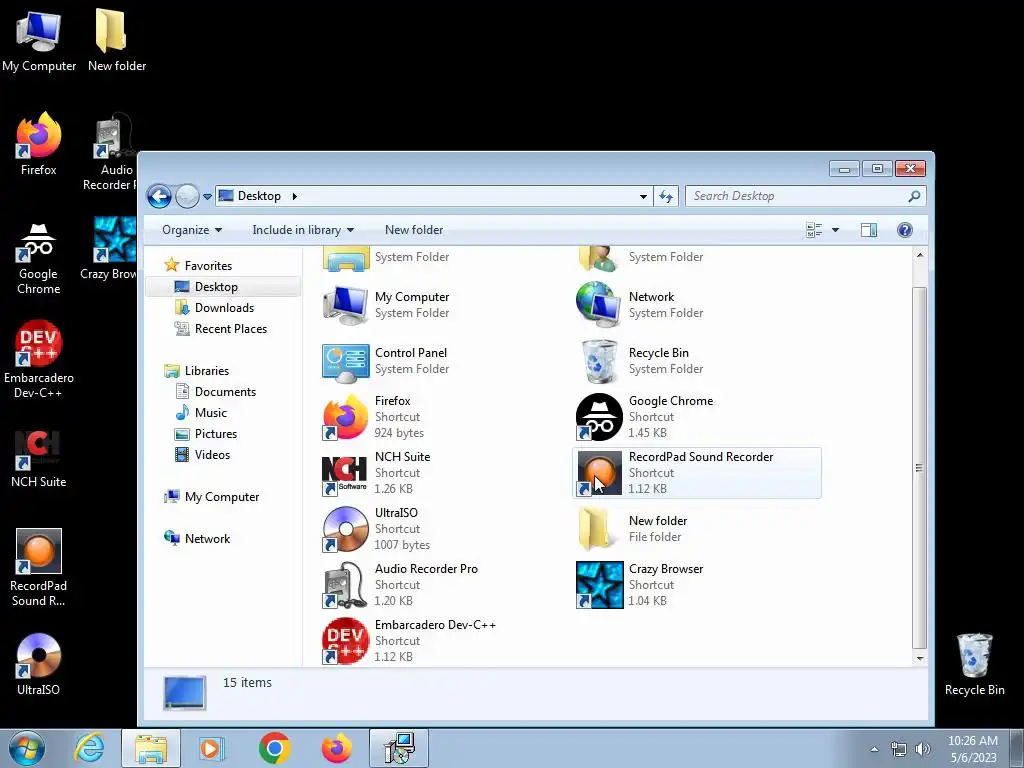The image size is (1024, 768).
Task: Open the Music library
Action: pyautogui.click(x=210, y=413)
